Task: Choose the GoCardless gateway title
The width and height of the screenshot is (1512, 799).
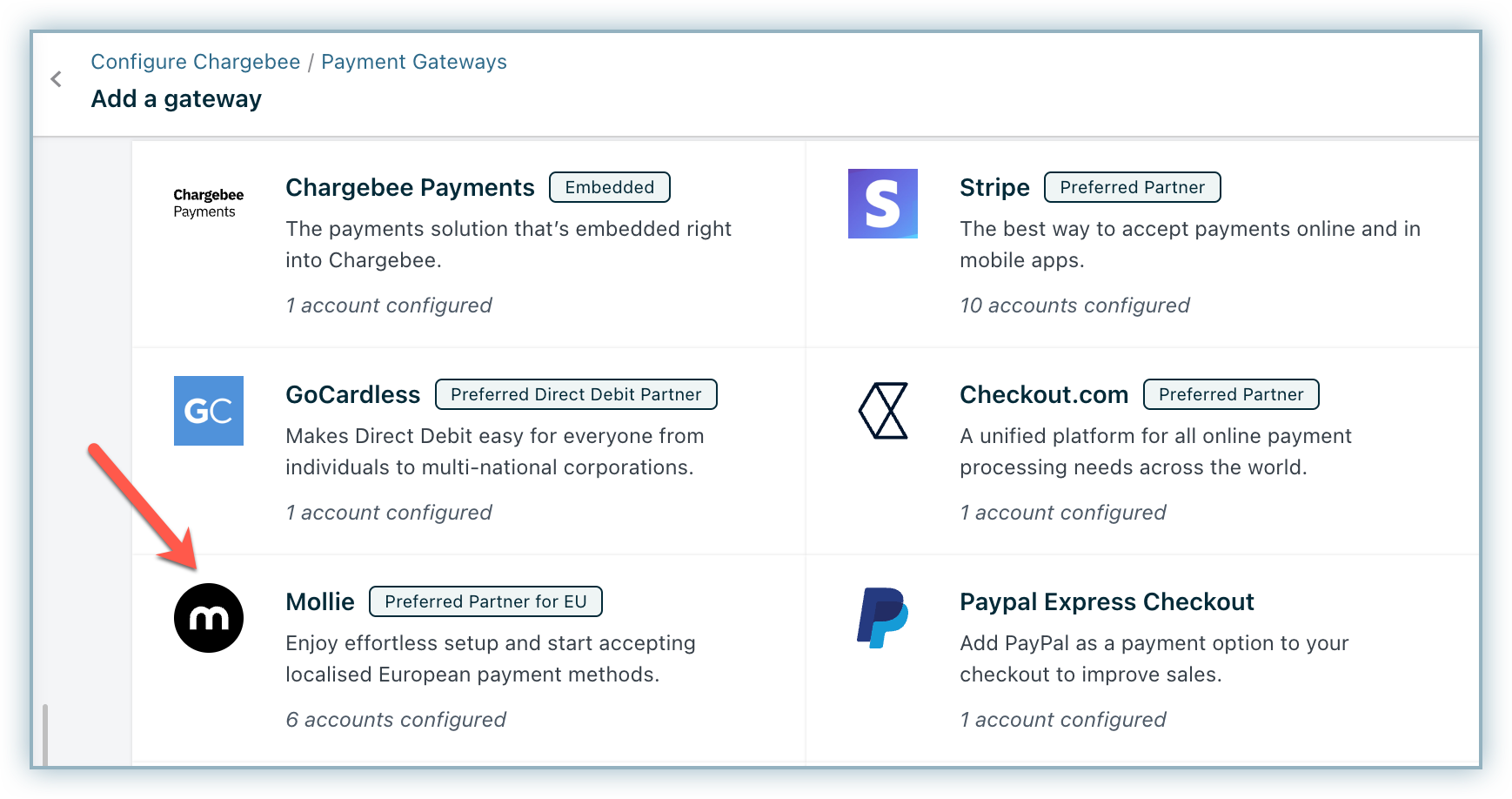Action: 352,395
